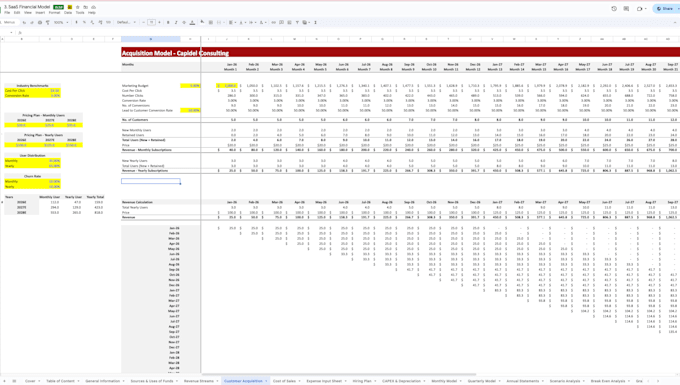The width and height of the screenshot is (680, 385).
Task: Click the print icon
Action: (x=39, y=22)
